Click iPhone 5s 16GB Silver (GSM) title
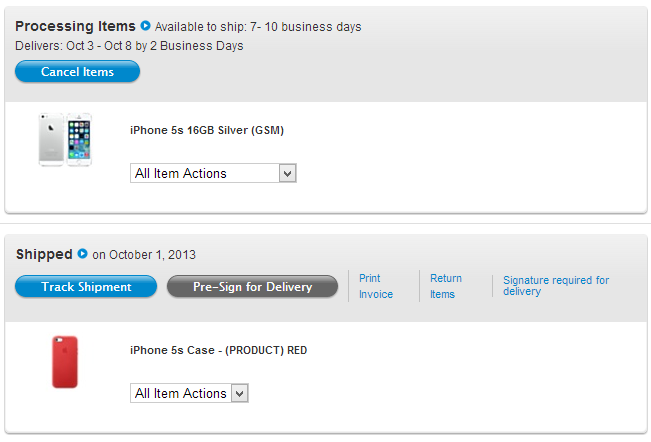The width and height of the screenshot is (651, 442). [207, 130]
